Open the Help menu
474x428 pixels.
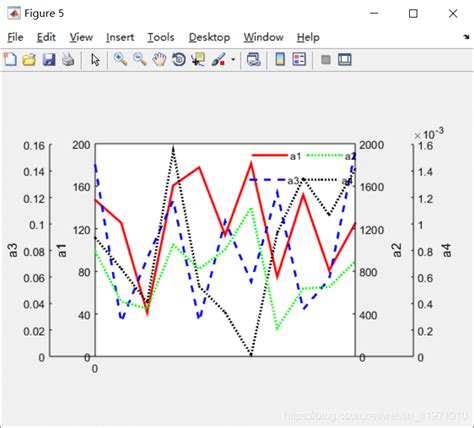[308, 37]
